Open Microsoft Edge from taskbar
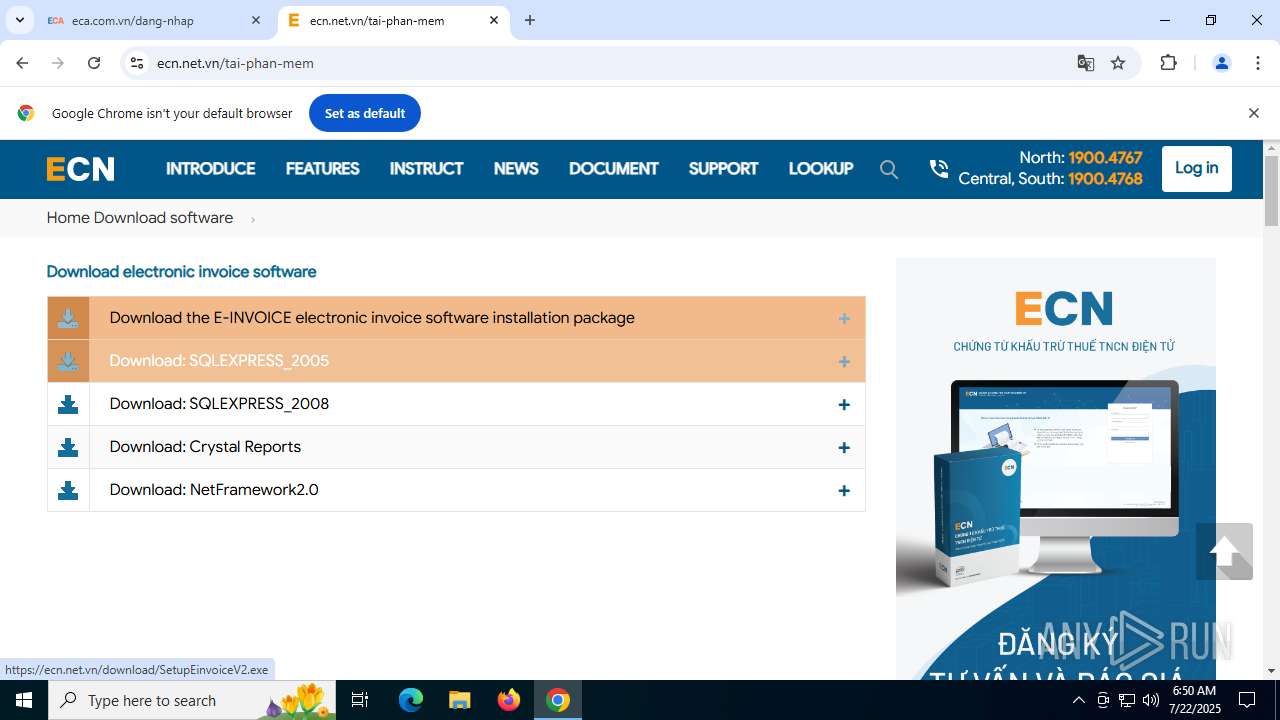The height and width of the screenshot is (720, 1280). (411, 700)
